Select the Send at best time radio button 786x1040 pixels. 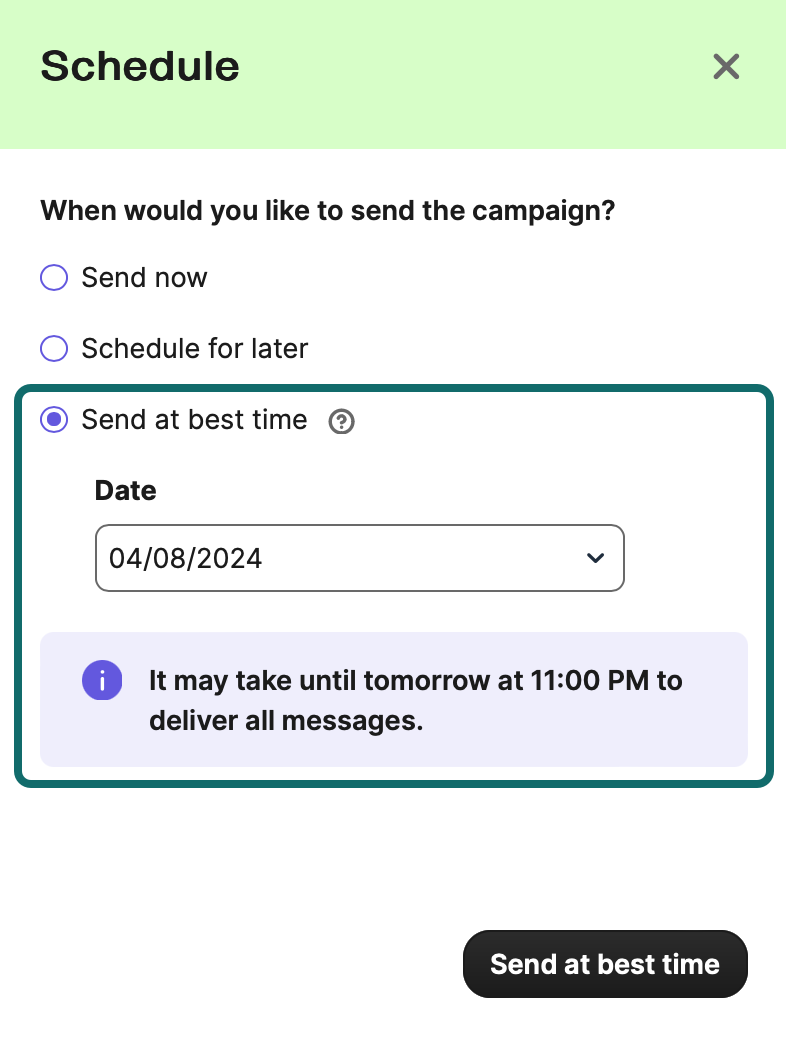coord(54,420)
